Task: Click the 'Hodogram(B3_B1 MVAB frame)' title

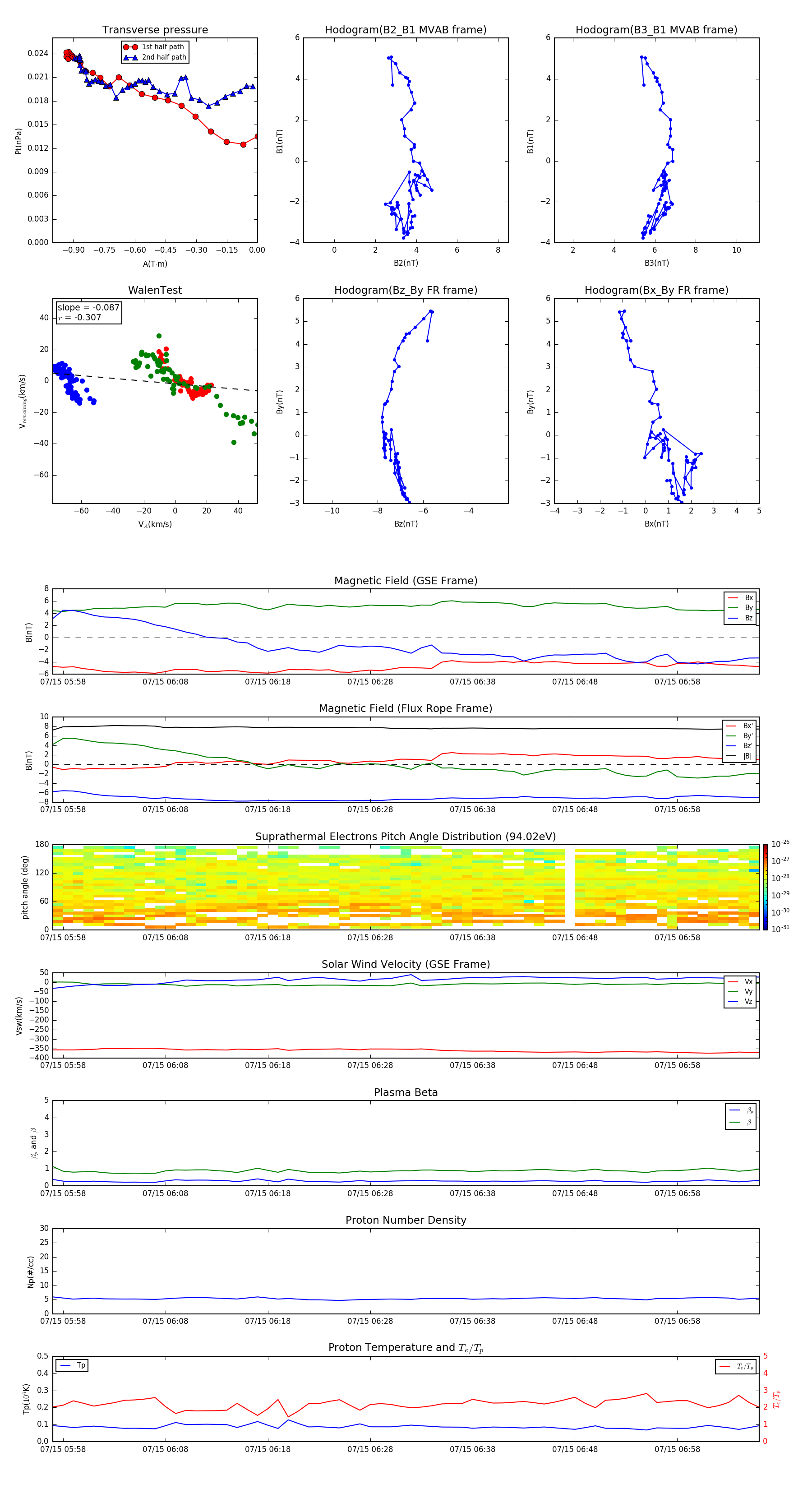Action: pyautogui.click(x=656, y=30)
